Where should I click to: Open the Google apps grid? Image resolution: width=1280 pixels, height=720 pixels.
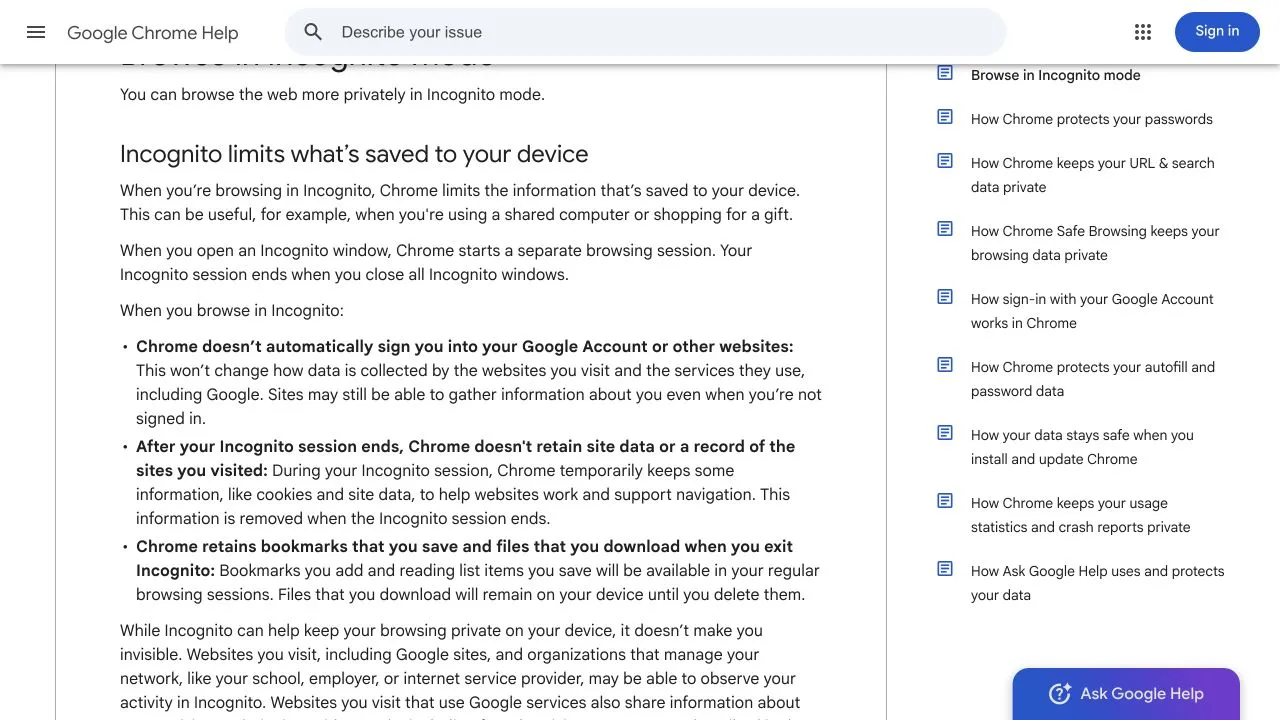click(1143, 32)
